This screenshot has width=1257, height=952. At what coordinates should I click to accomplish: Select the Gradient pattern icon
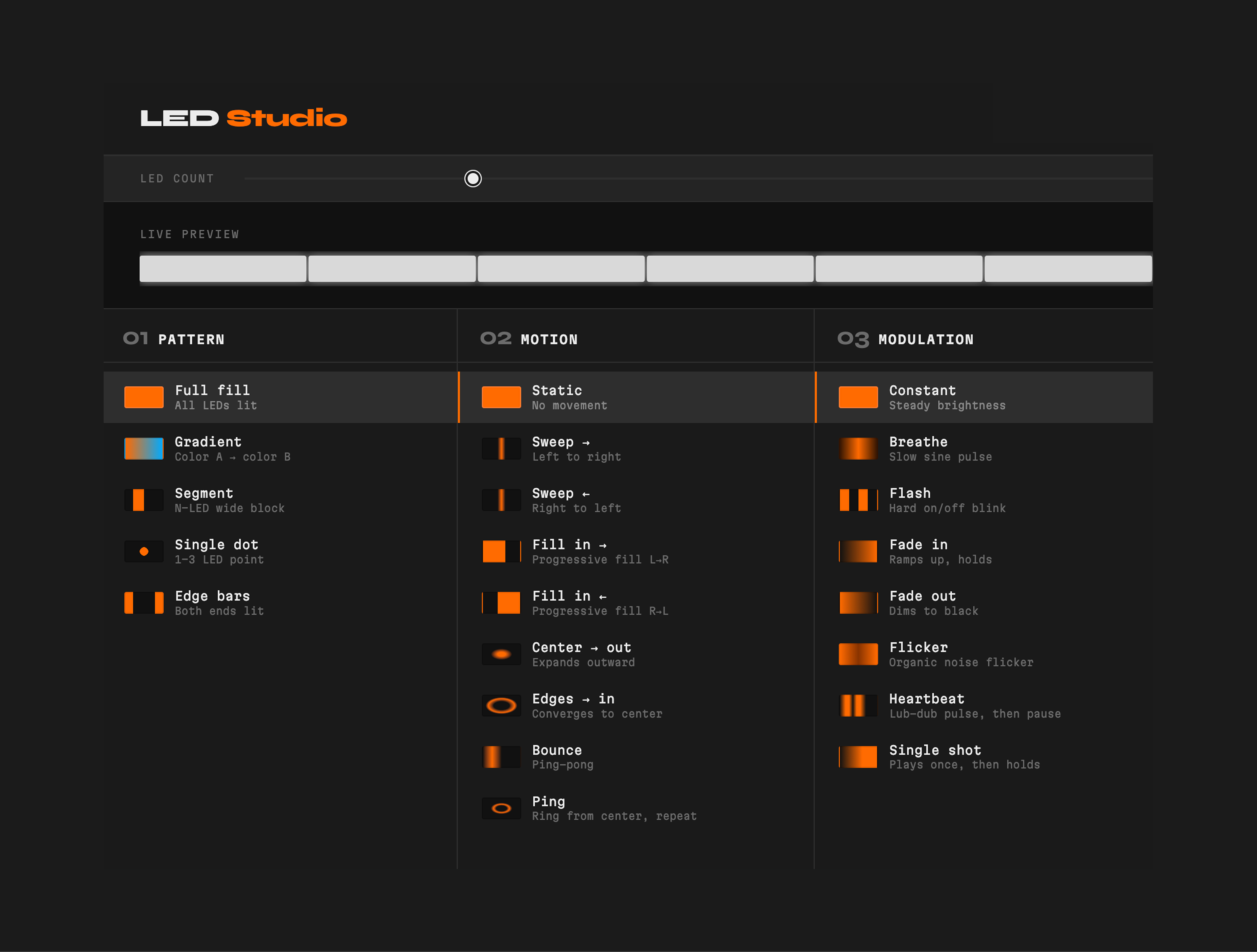[x=144, y=448]
